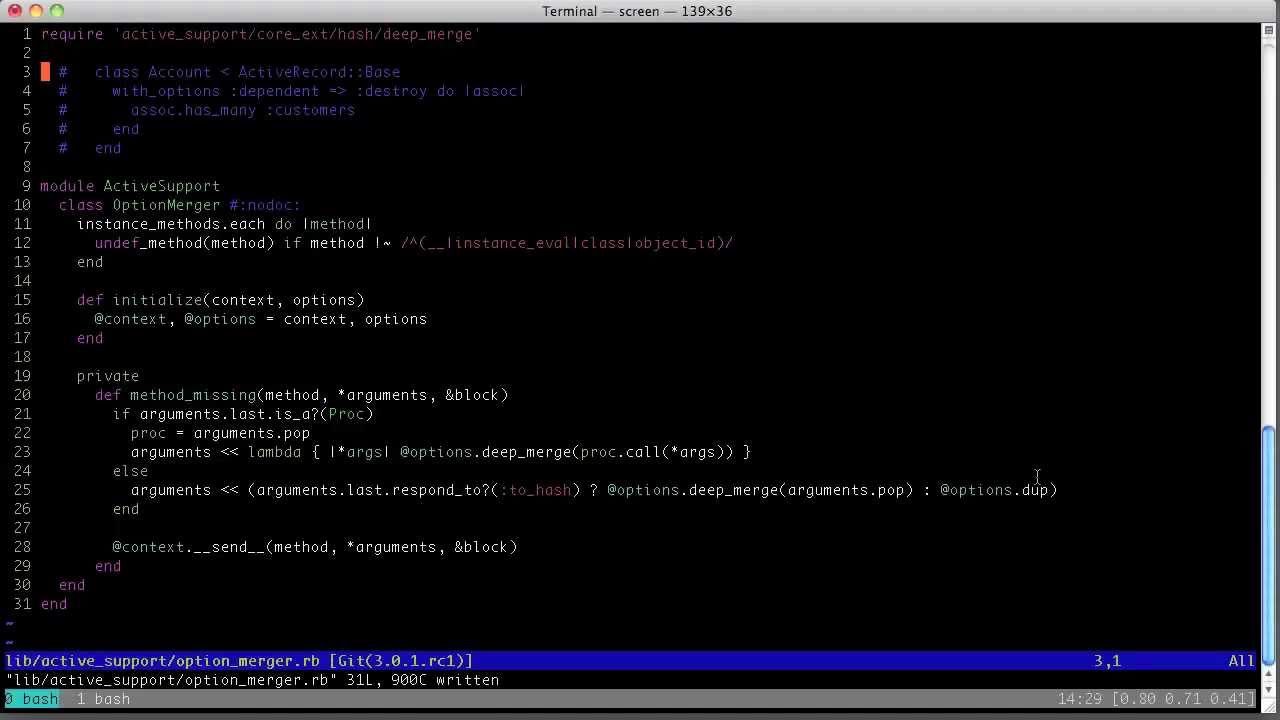Image resolution: width=1280 pixels, height=720 pixels.
Task: Click 'def initialize(context, options)' line
Action: pos(221,300)
